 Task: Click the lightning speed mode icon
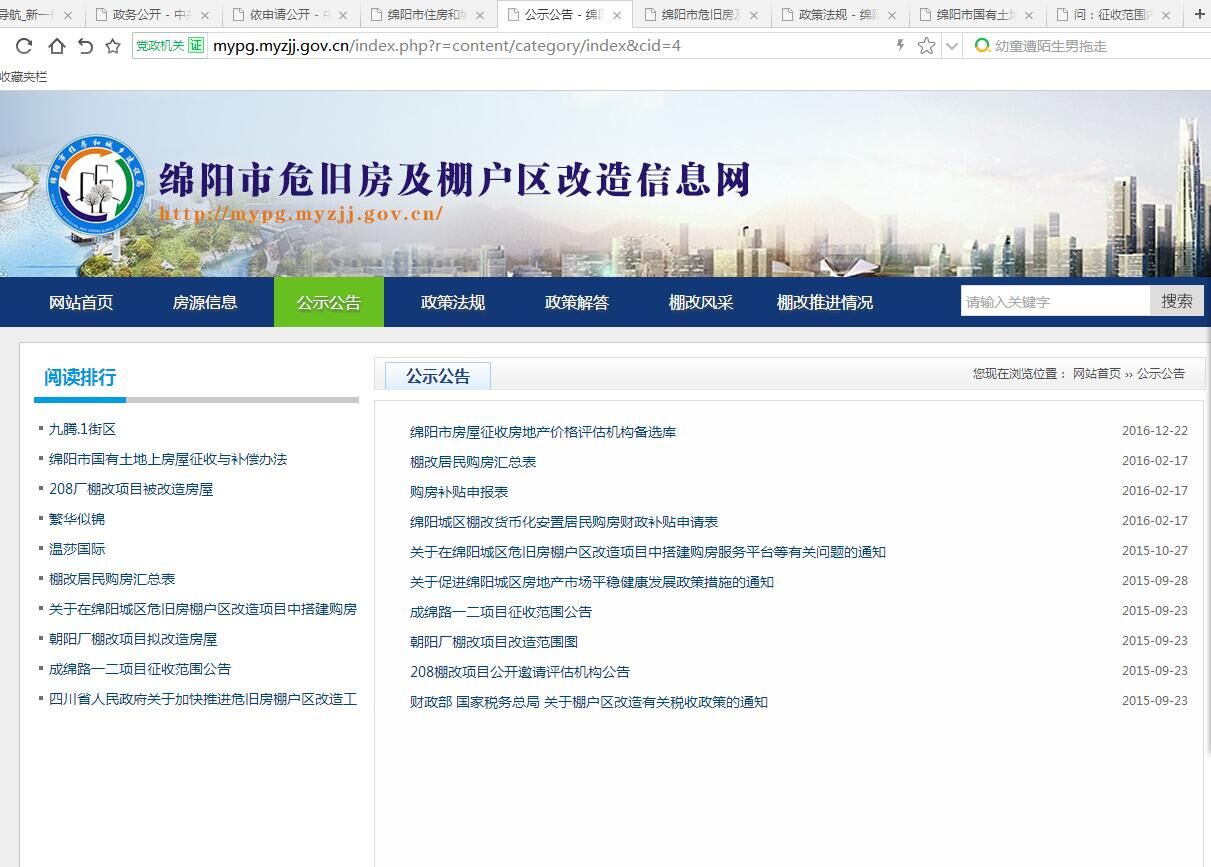pos(900,46)
